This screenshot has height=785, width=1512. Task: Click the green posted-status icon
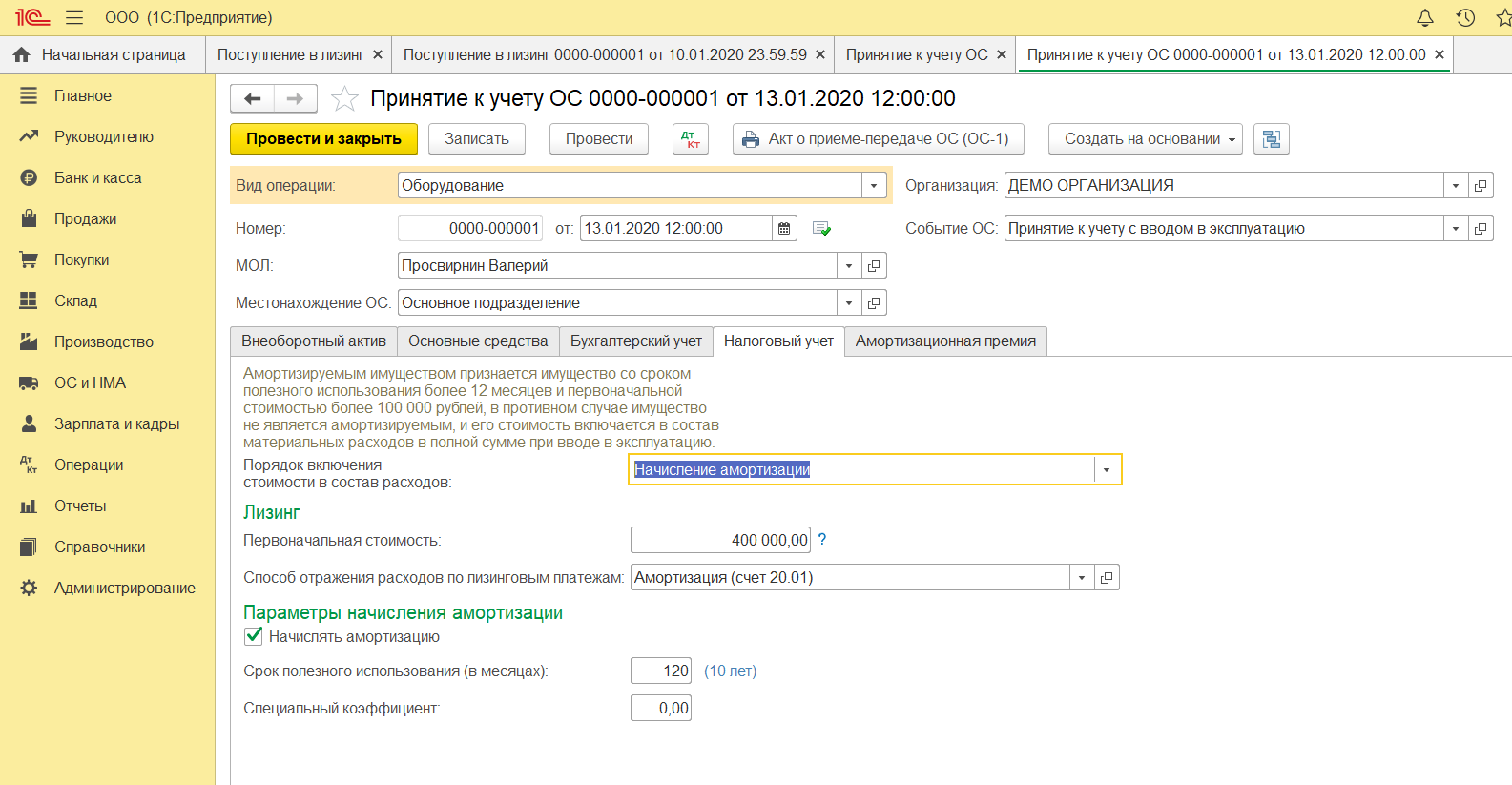point(821,229)
